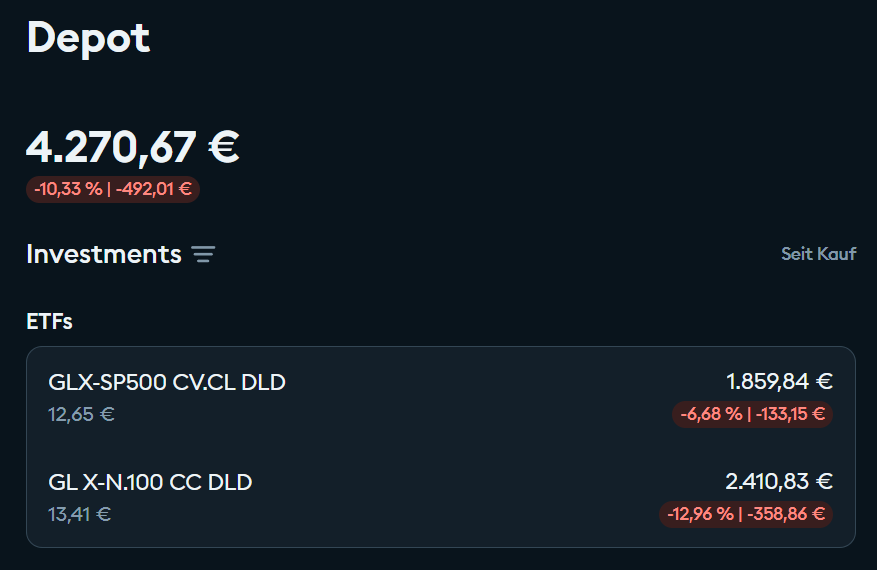This screenshot has width=877, height=570.
Task: Select the total depot value 4.270,67
Action: click(x=111, y=147)
